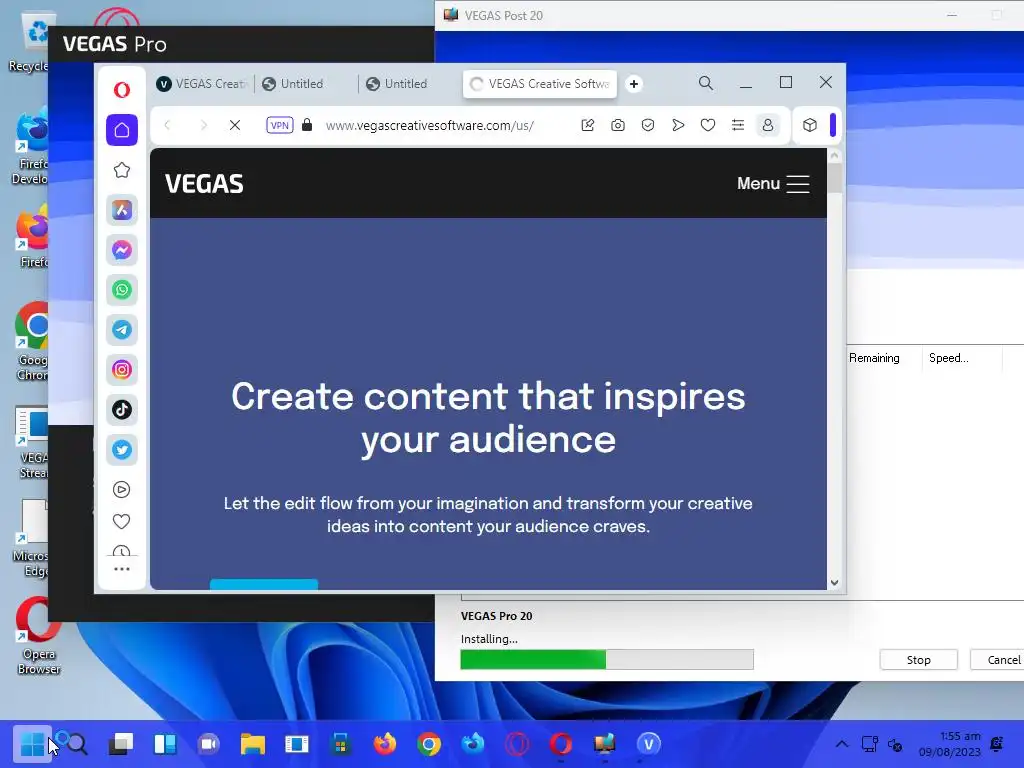Open the Aria AI sidebar icon
1024x768 pixels.
(122, 210)
